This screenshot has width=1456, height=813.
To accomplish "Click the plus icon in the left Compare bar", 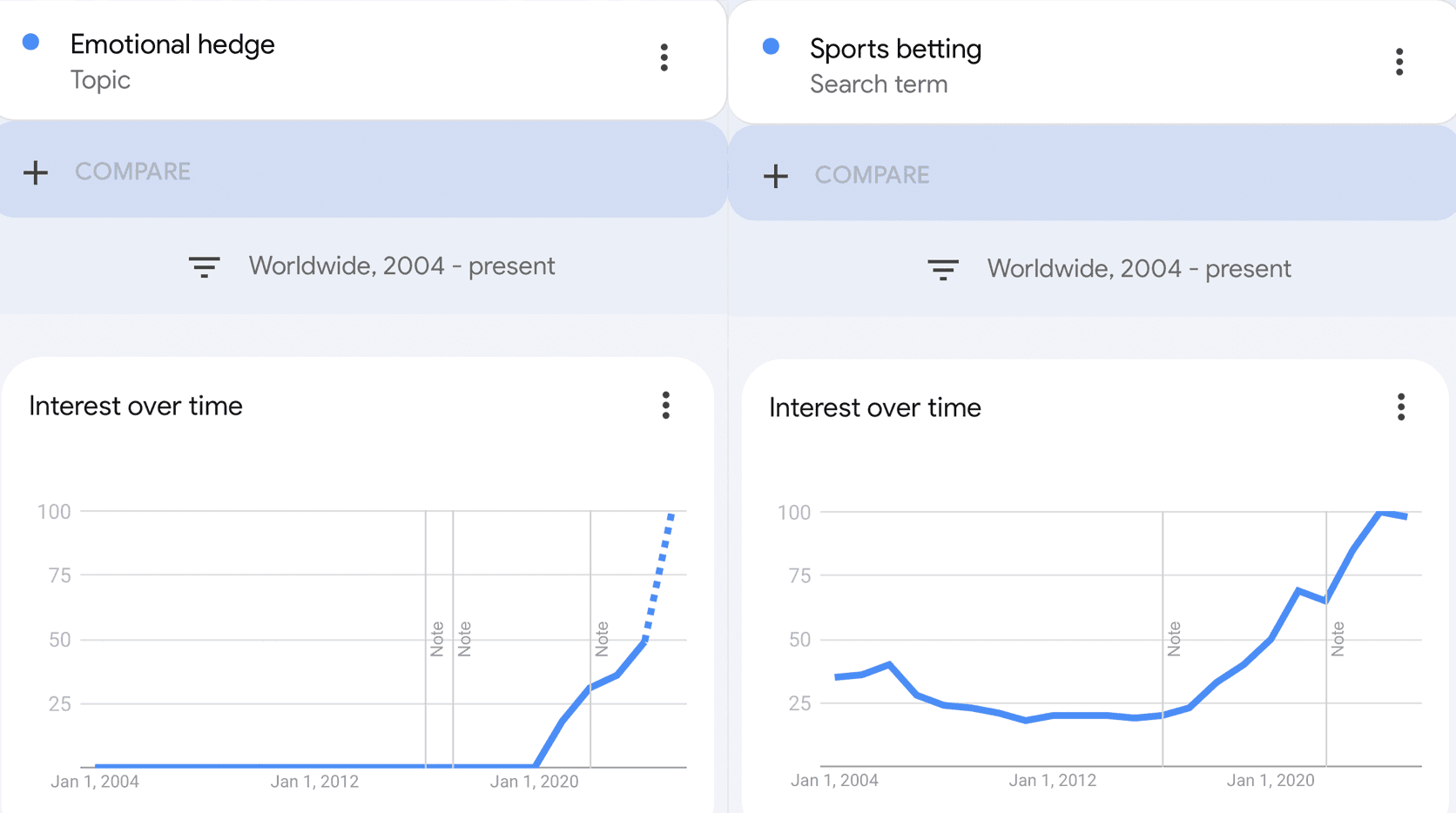I will point(36,172).
